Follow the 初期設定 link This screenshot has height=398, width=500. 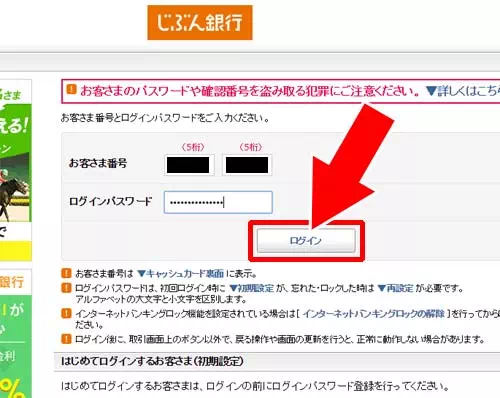point(252,288)
